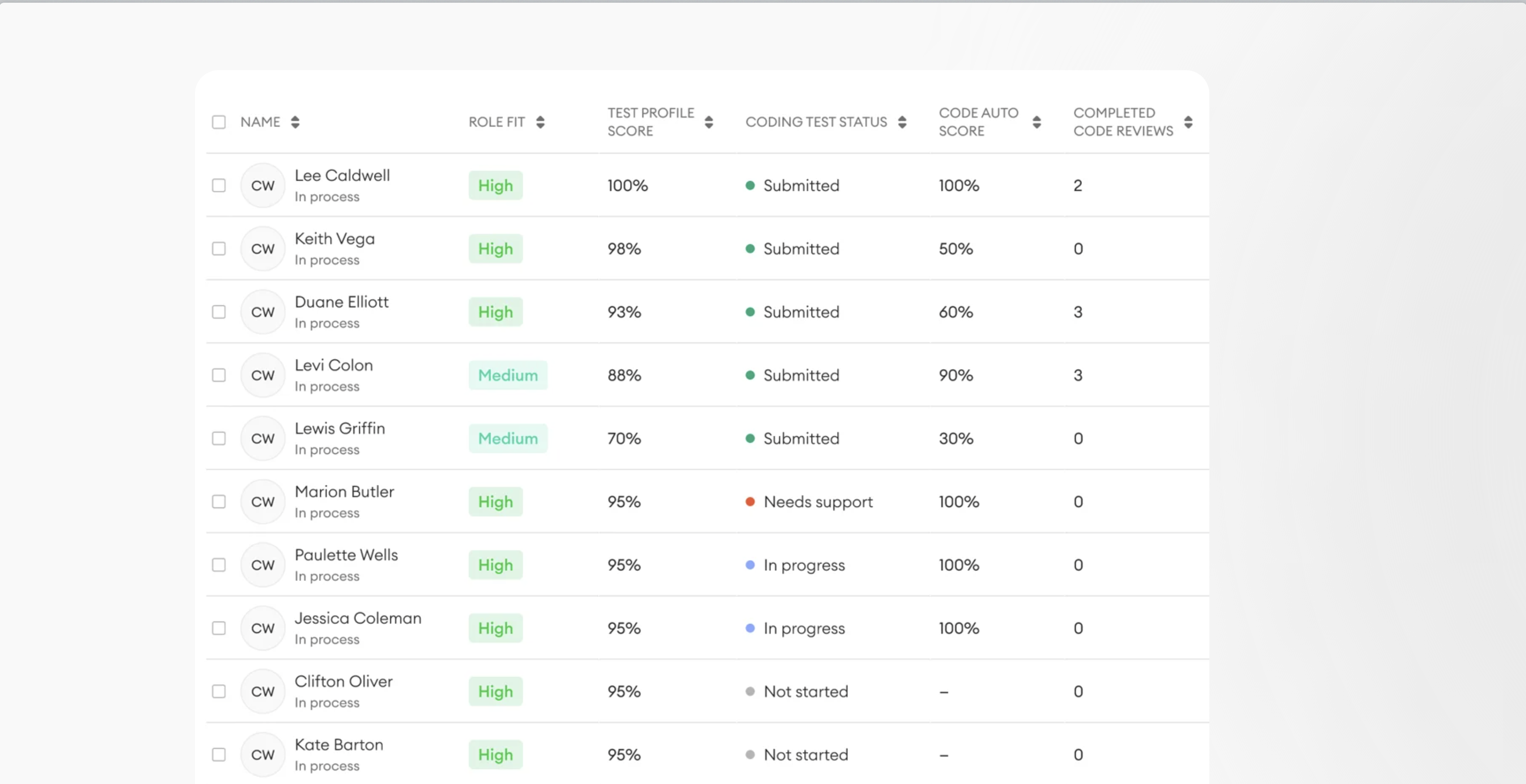This screenshot has height=784, width=1526.
Task: Select Levi Colon's row checkbox
Action: tap(219, 375)
